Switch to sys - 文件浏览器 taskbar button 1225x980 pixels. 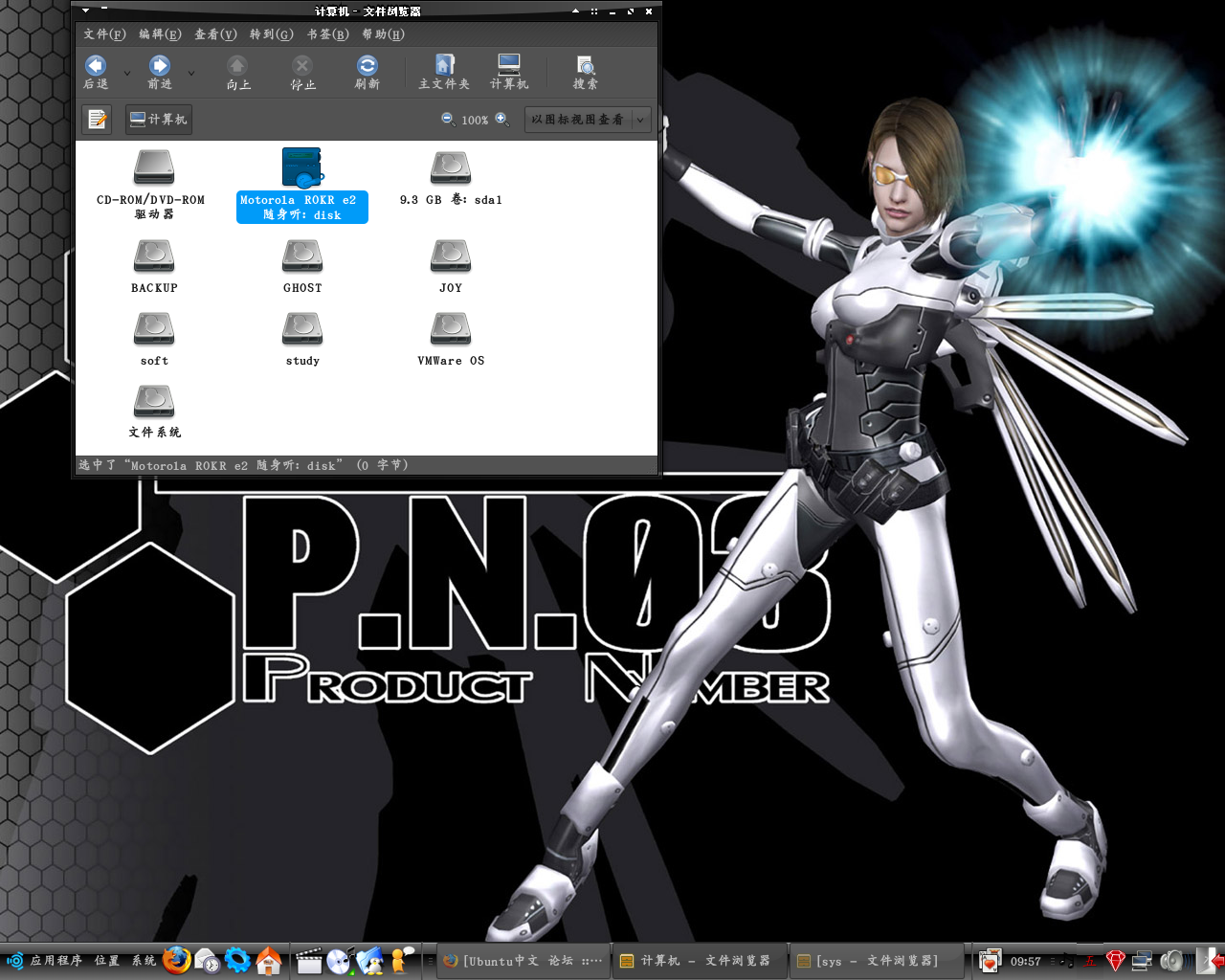[879, 961]
